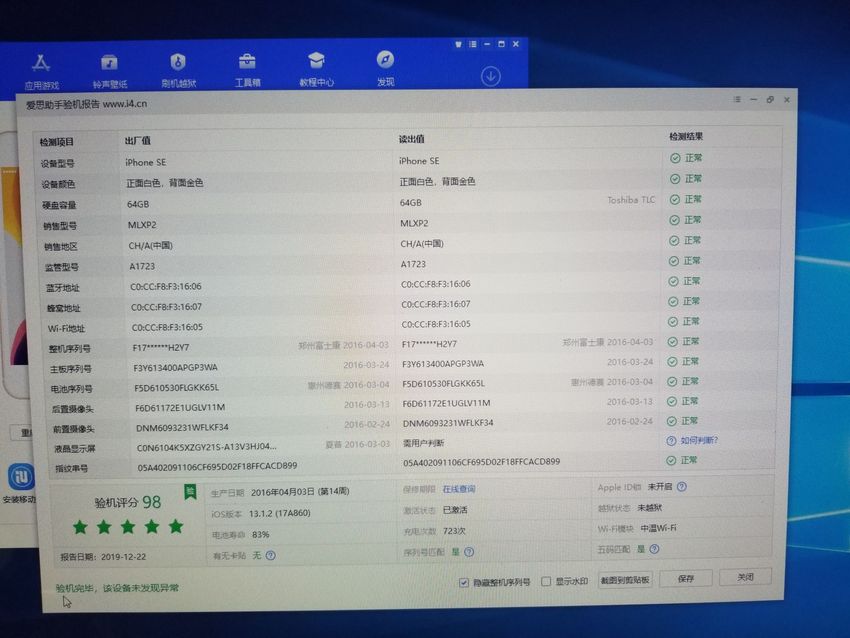Screen dimensions: 850x638
Task: Open the 铃声壁纸 ringtones and wallpapers section
Action: tap(110, 71)
